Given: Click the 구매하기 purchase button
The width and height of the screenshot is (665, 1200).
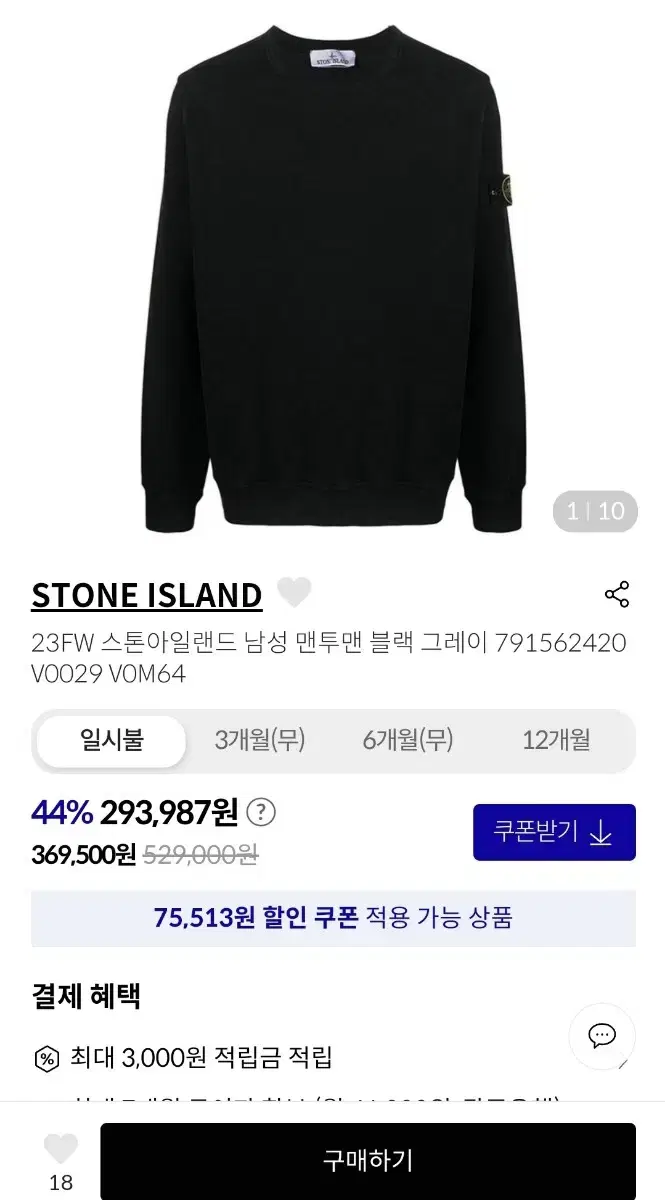Looking at the screenshot, I should tap(368, 1160).
